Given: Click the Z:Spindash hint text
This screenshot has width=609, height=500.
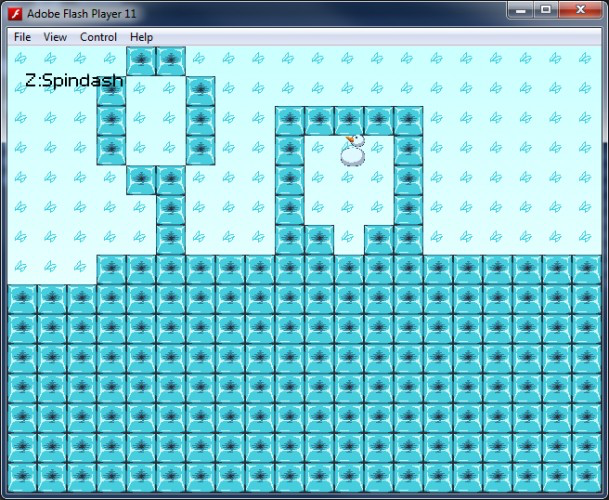Looking at the screenshot, I should [x=74, y=80].
